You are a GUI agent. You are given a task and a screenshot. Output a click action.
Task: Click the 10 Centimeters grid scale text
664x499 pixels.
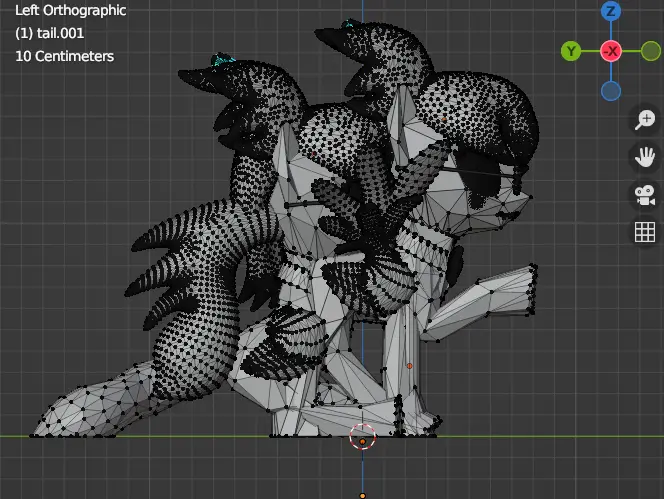(64, 56)
